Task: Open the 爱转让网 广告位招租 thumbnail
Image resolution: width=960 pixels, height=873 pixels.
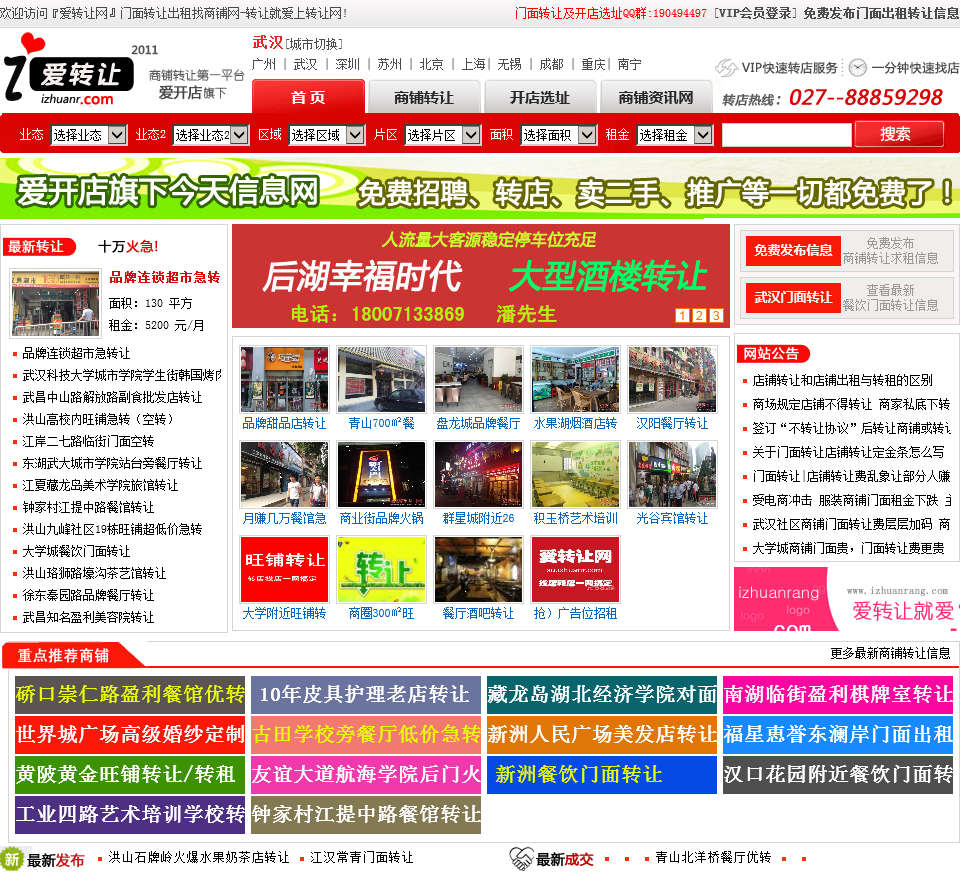Action: click(575, 569)
